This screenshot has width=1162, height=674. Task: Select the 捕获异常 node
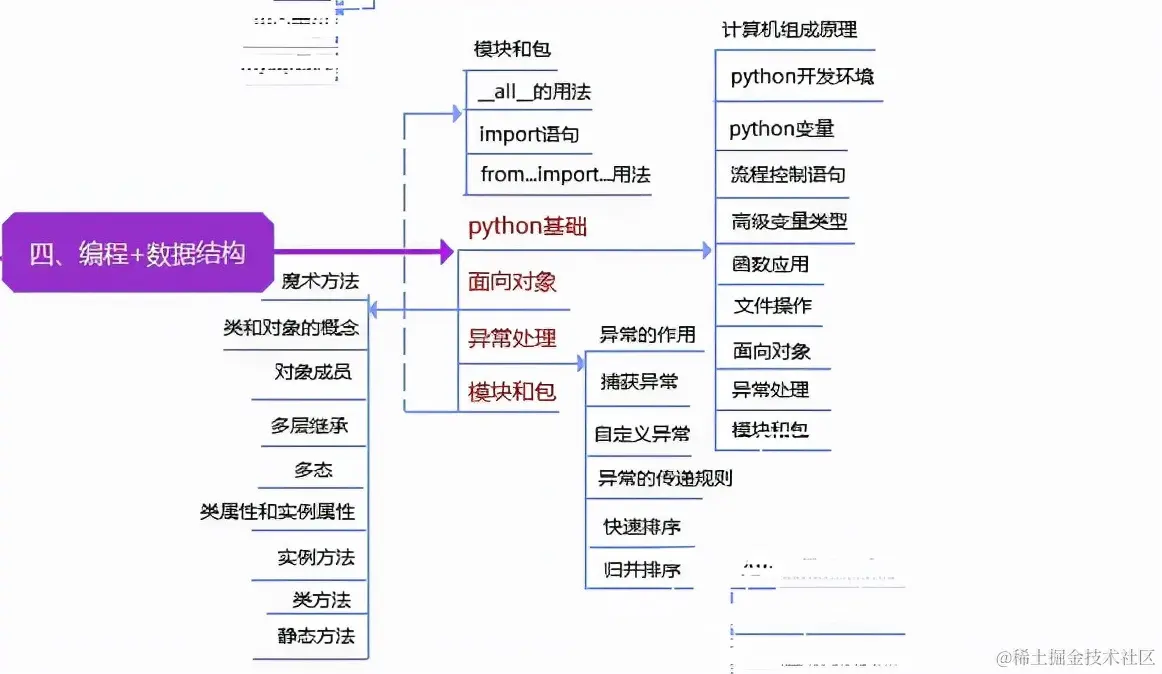[639, 381]
